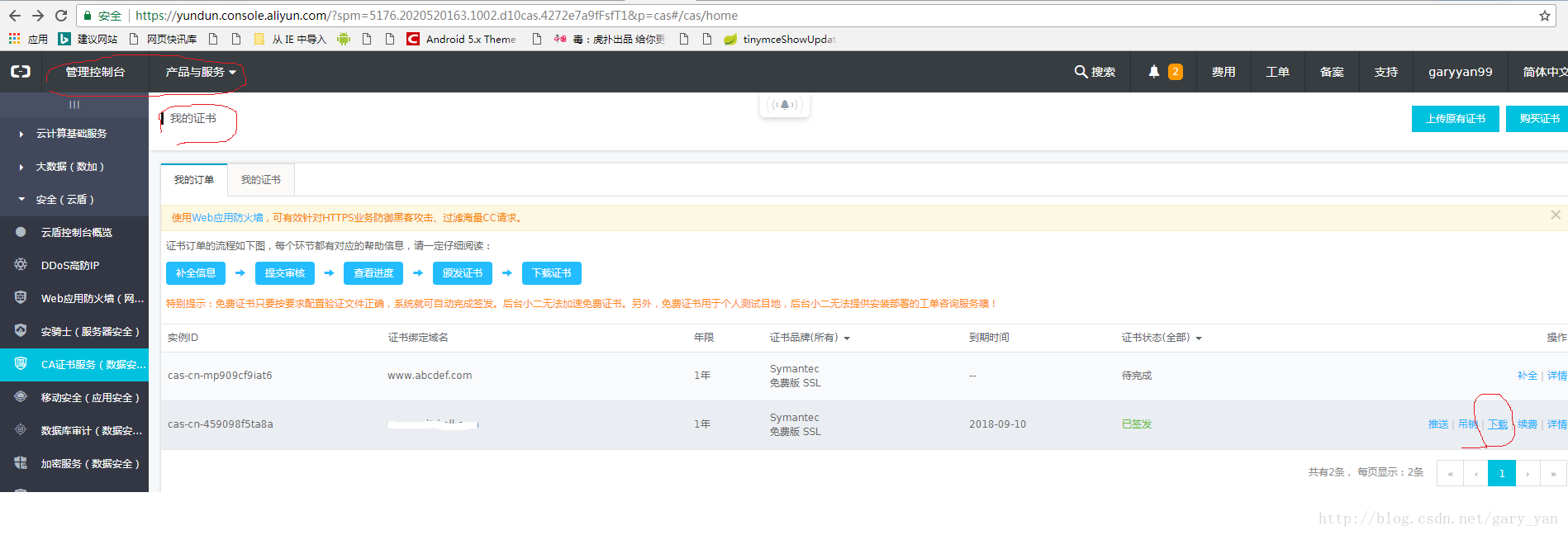Switch to the 我的订单 tab
The width and height of the screenshot is (1568, 535).
pos(194,180)
